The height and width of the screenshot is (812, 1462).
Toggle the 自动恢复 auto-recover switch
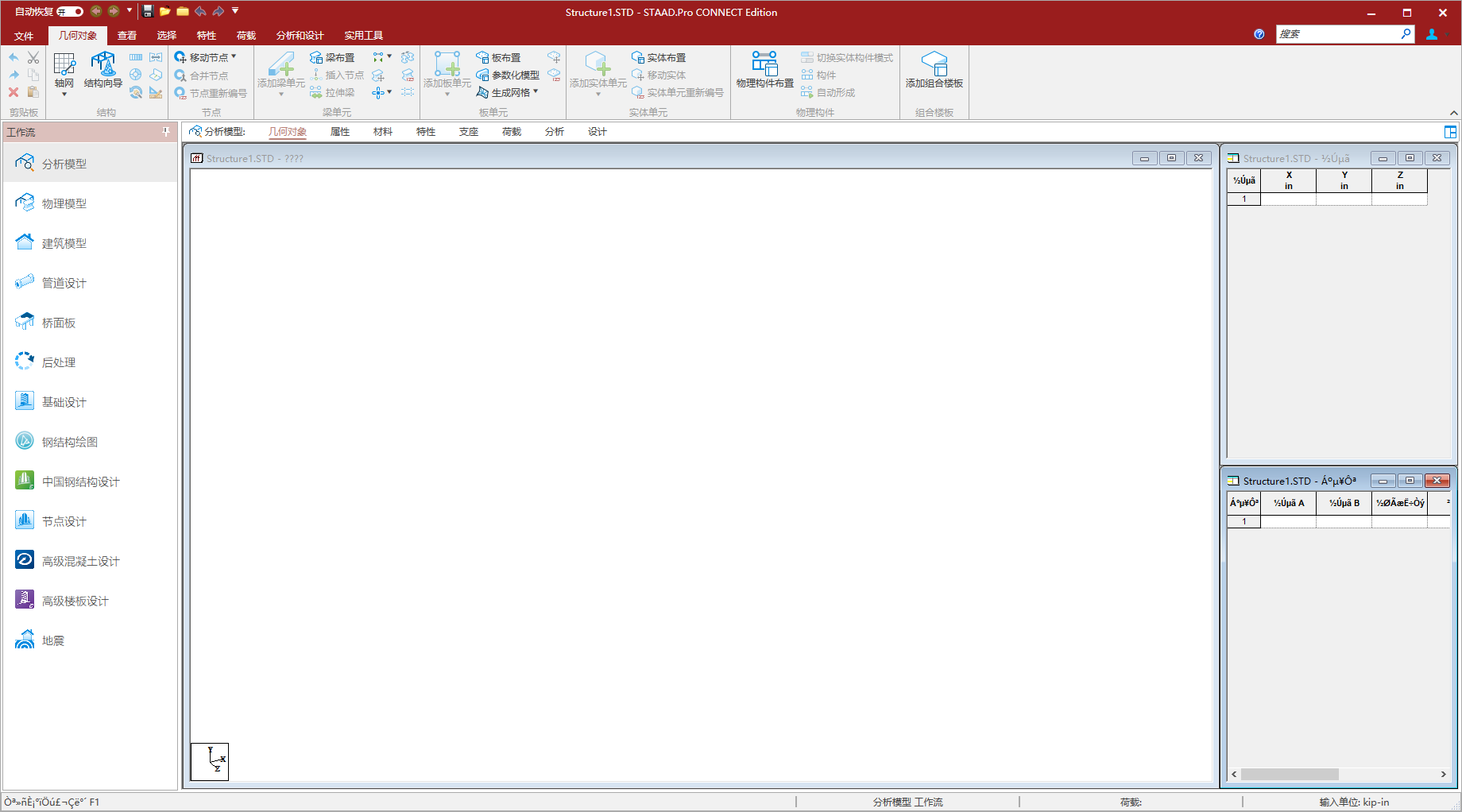(70, 11)
